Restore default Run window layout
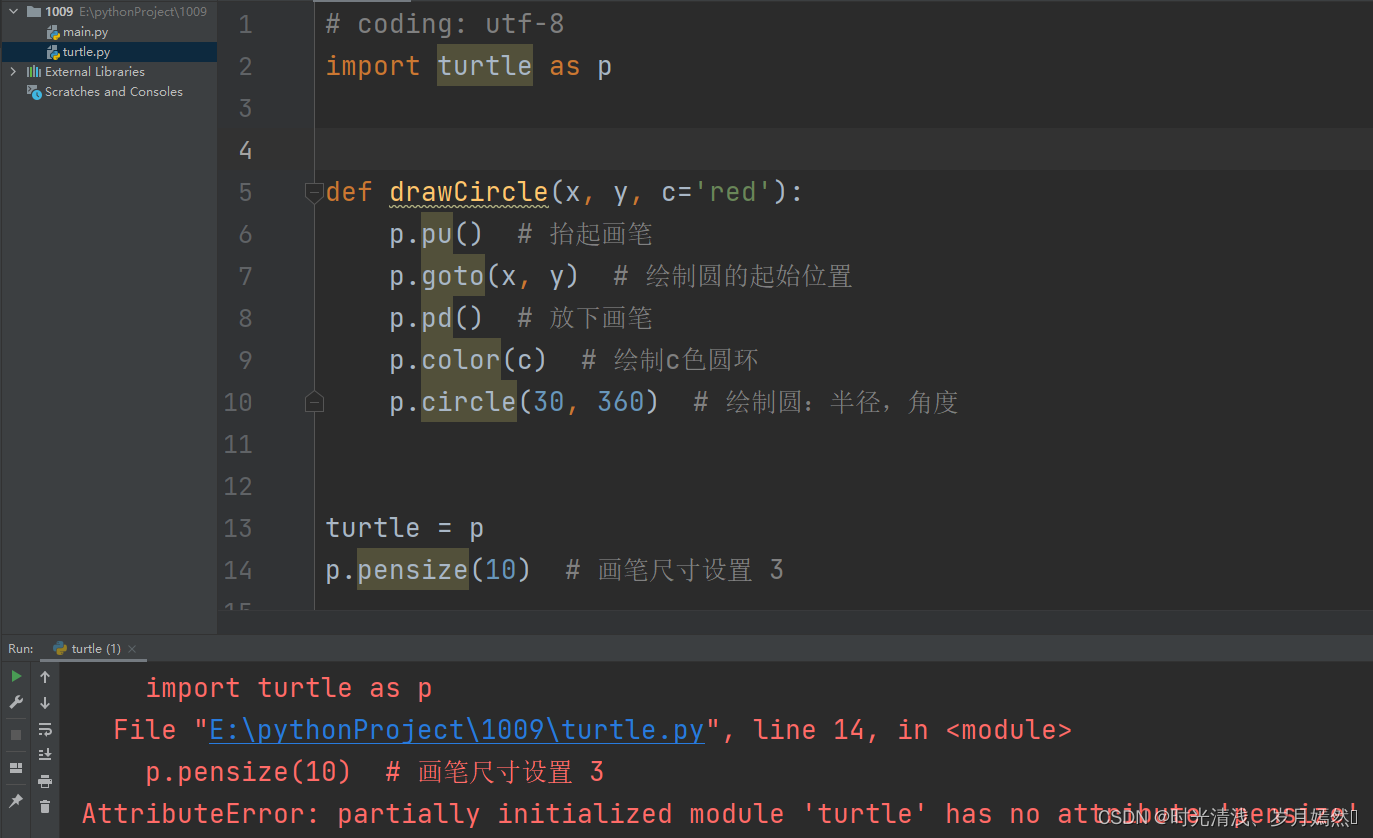 point(15,767)
